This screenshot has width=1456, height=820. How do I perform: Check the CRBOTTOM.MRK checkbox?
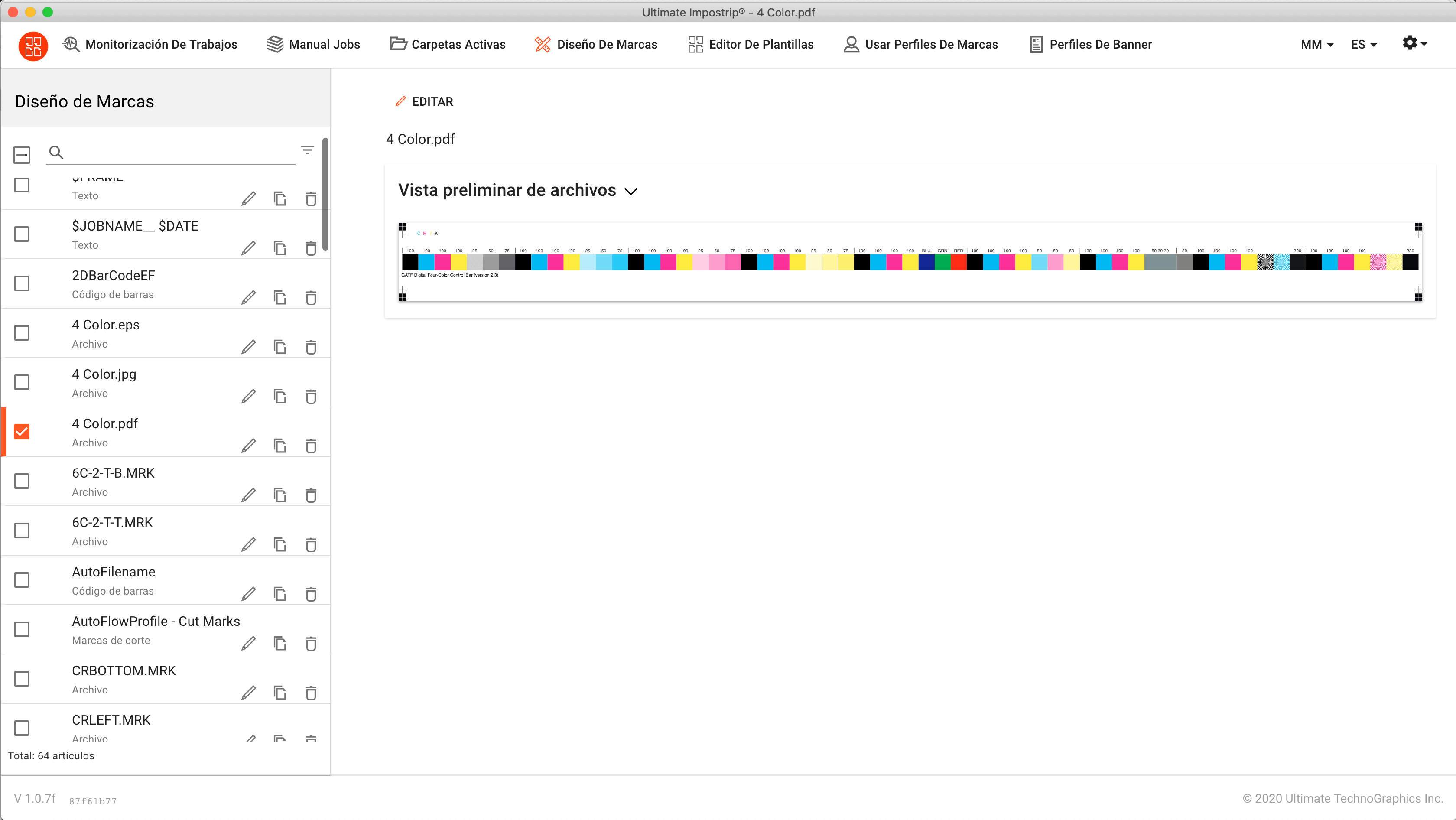pyautogui.click(x=22, y=679)
